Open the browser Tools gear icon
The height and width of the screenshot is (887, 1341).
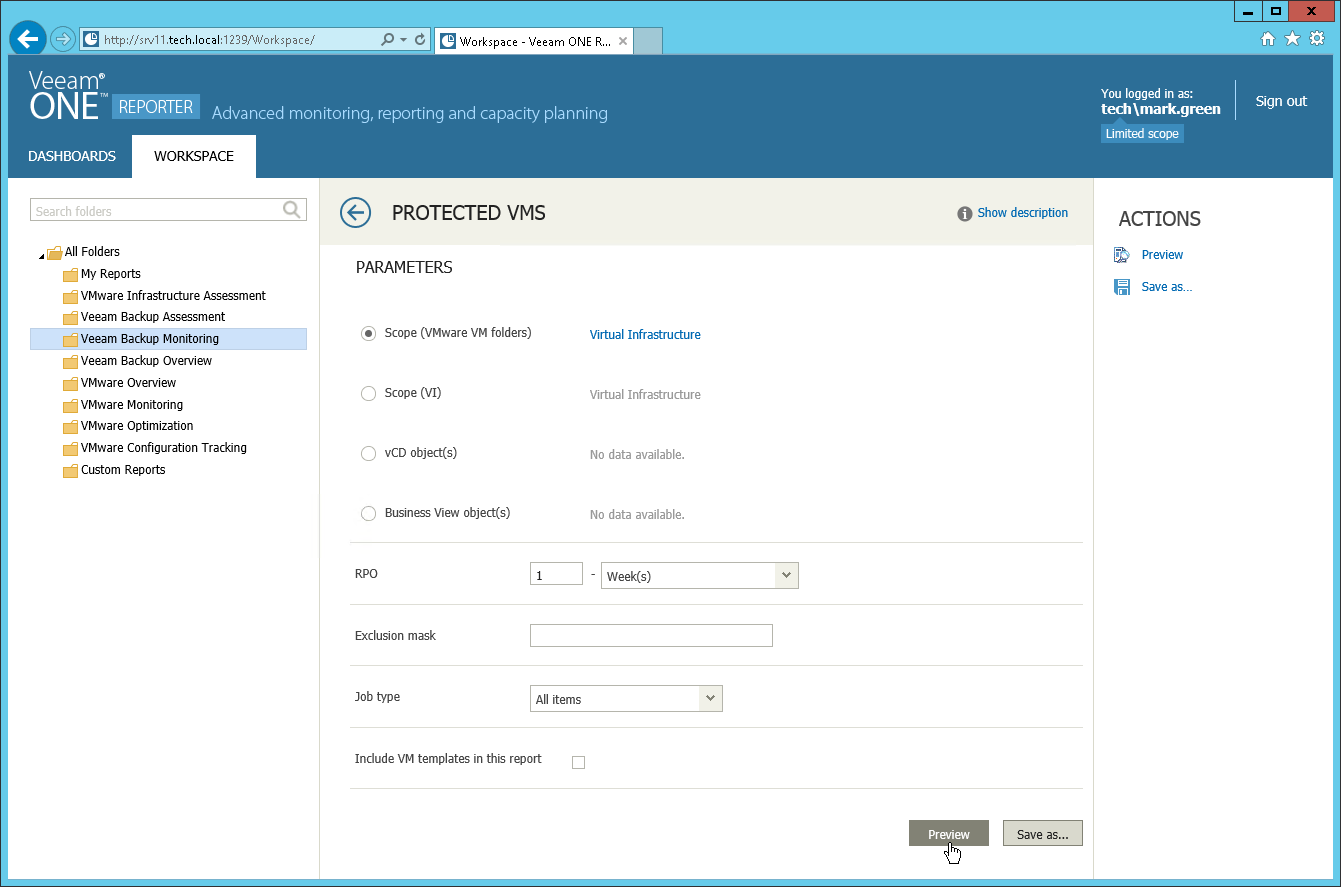click(x=1317, y=39)
